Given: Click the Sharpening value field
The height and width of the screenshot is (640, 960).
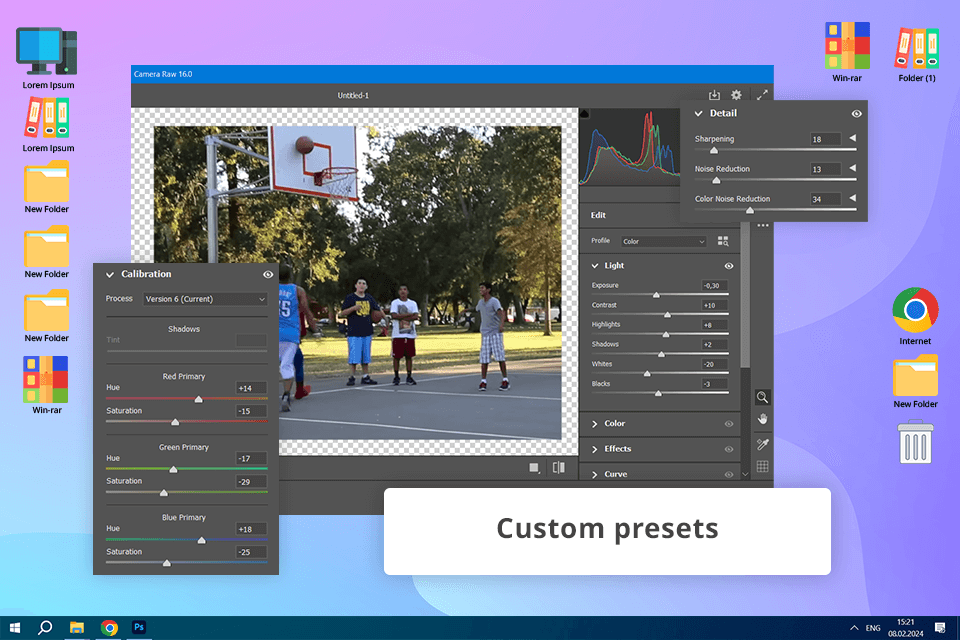Looking at the screenshot, I should (x=825, y=139).
